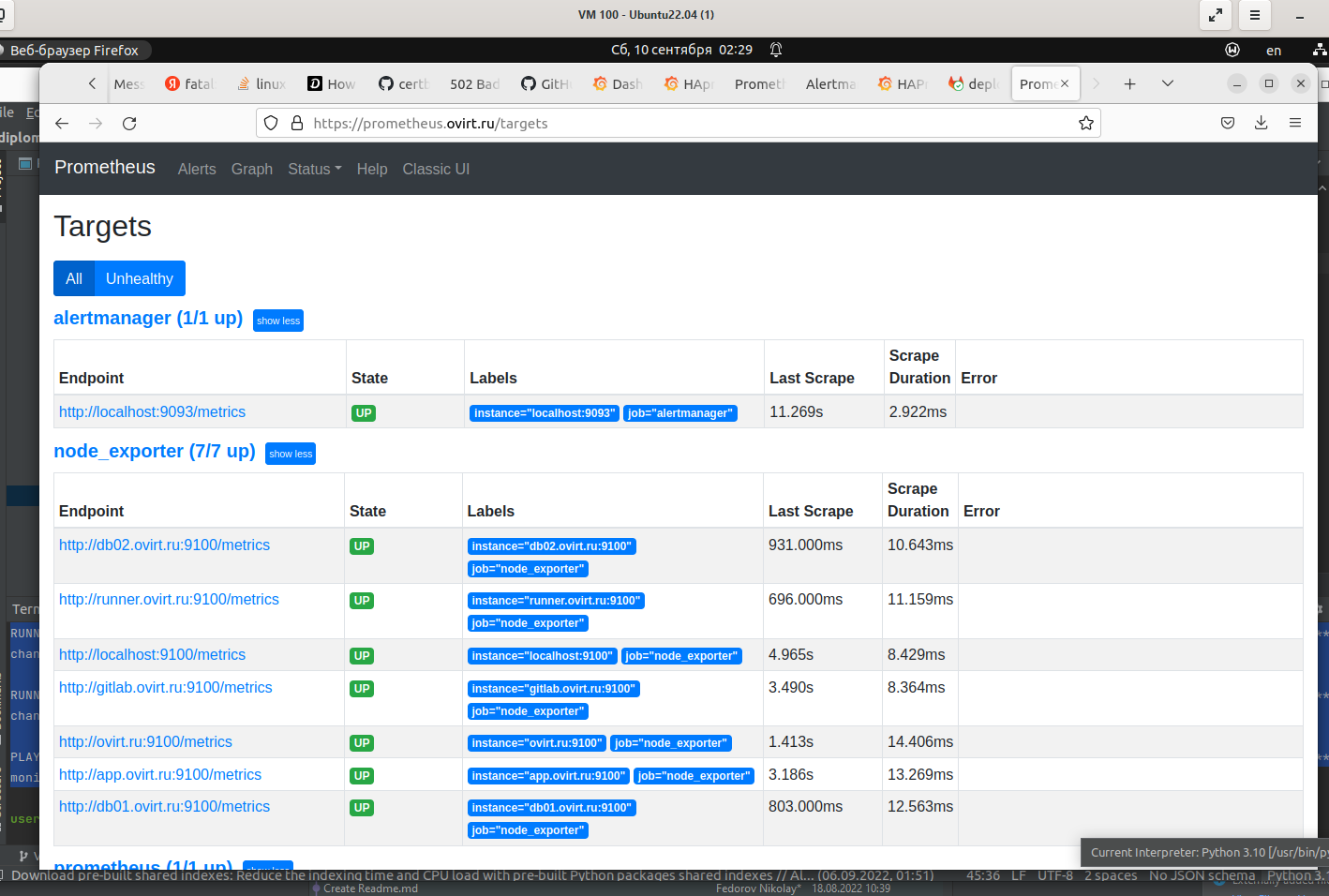Open the gitlab.ovirt.ru:9100 metrics link
The width and height of the screenshot is (1329, 896).
(x=165, y=687)
